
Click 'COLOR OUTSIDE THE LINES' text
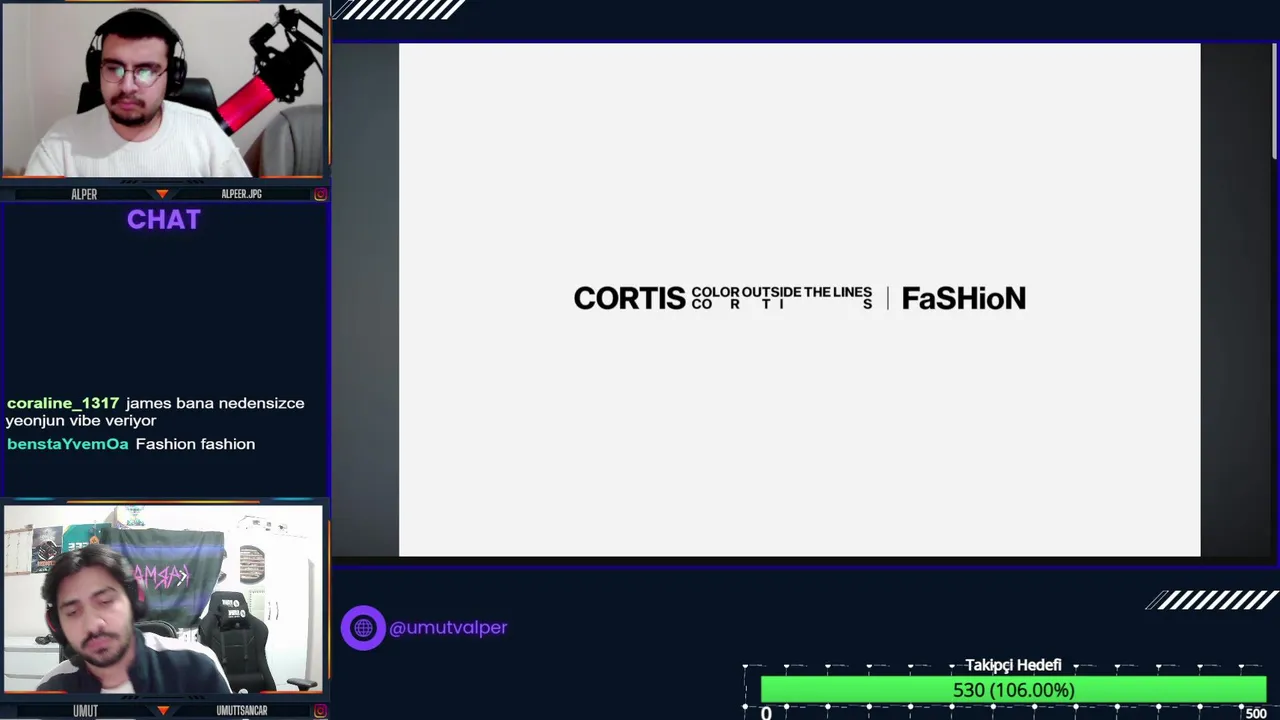click(x=782, y=292)
